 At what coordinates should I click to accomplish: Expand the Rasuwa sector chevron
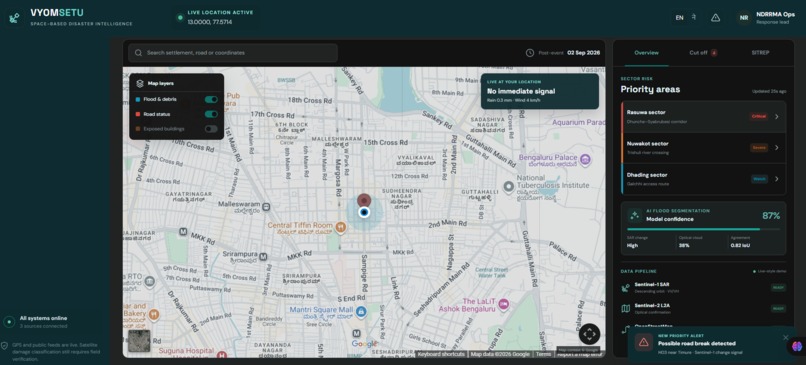(776, 117)
